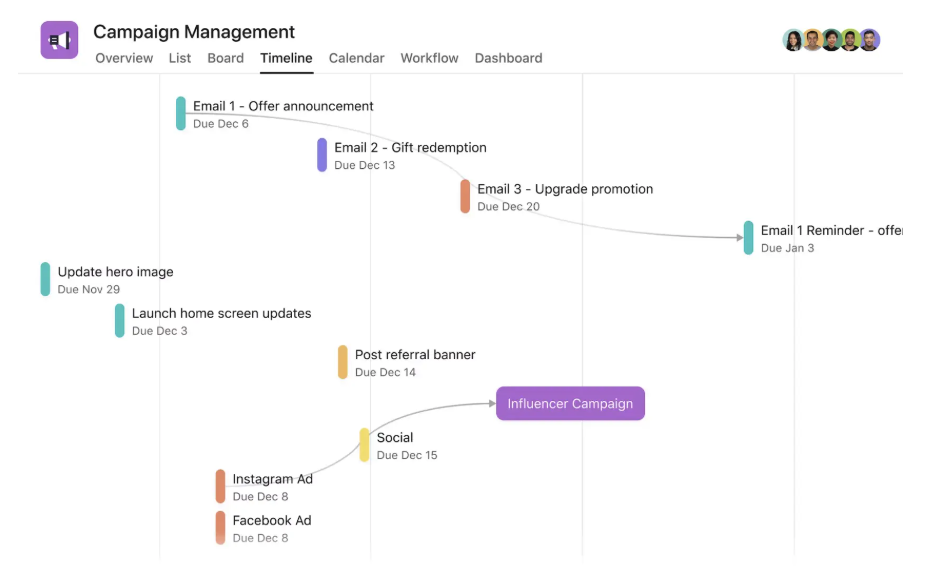Select the Email 2 - Gift redemption task
Screen dimensions: 927x573
coord(410,148)
